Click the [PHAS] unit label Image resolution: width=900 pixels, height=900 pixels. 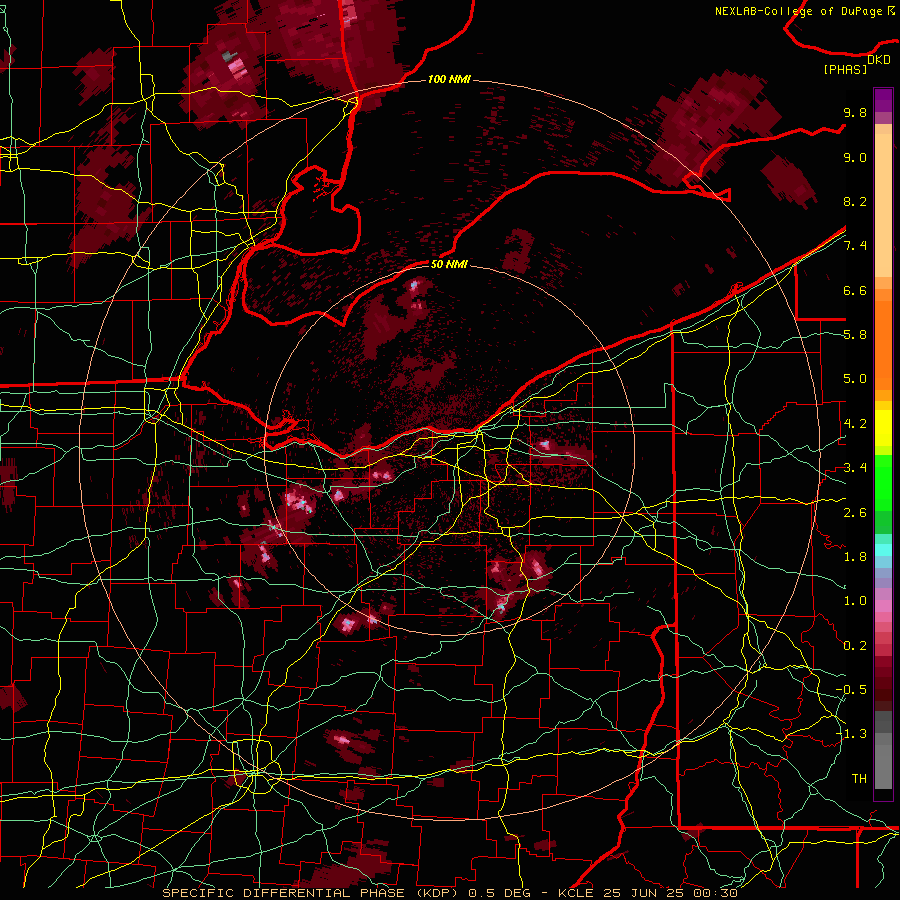[x=845, y=70]
